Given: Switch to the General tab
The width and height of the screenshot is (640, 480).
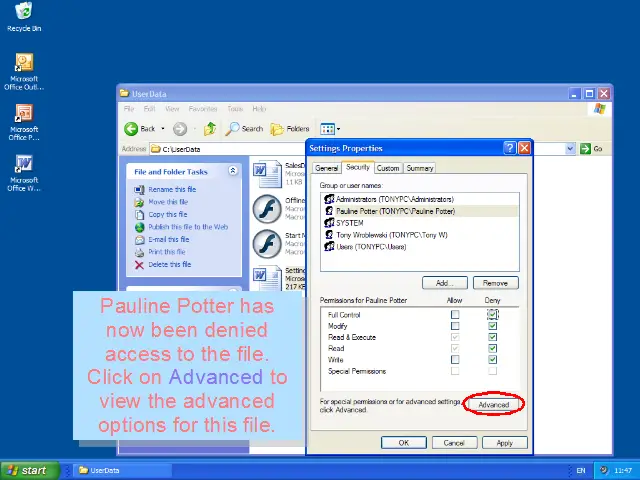Looking at the screenshot, I should point(327,168).
